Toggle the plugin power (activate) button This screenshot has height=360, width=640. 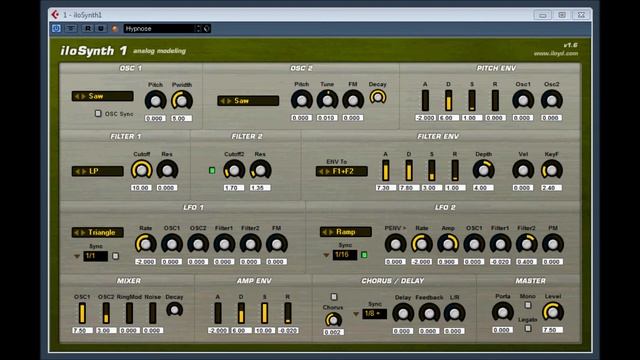56,28
